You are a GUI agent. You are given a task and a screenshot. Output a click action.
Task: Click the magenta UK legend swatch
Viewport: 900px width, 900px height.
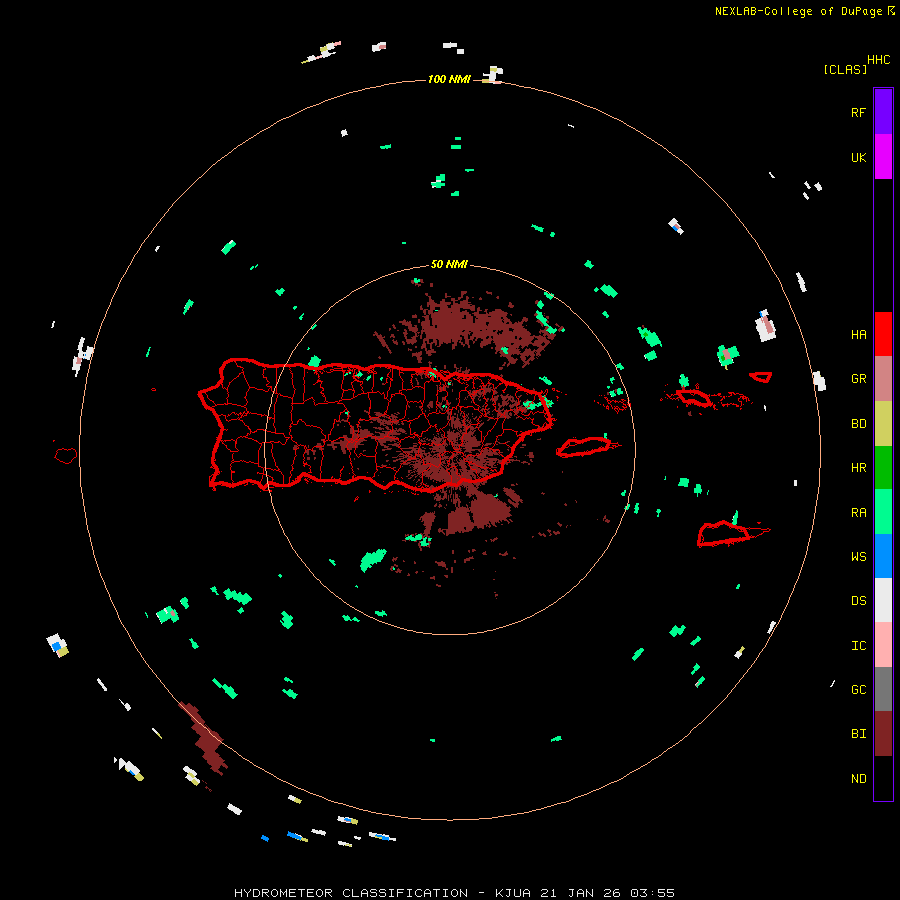click(x=883, y=157)
